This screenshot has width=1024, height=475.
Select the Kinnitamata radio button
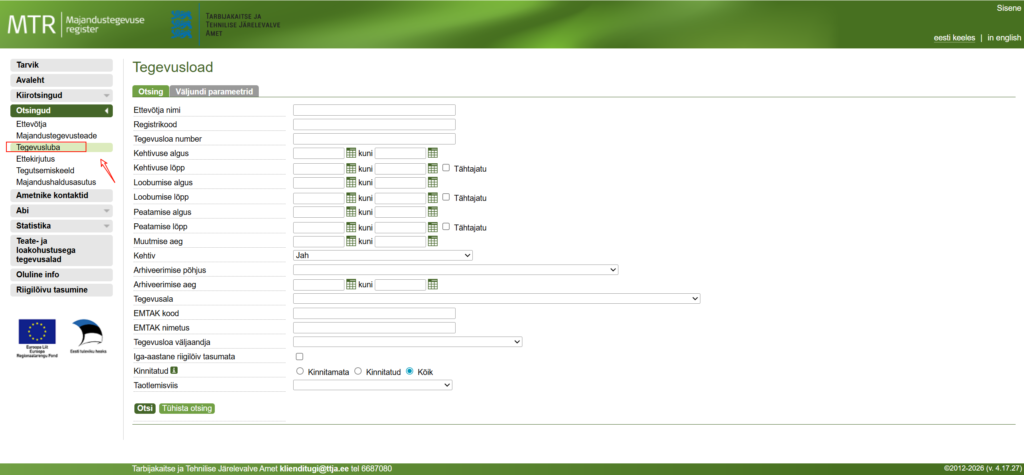tap(300, 371)
